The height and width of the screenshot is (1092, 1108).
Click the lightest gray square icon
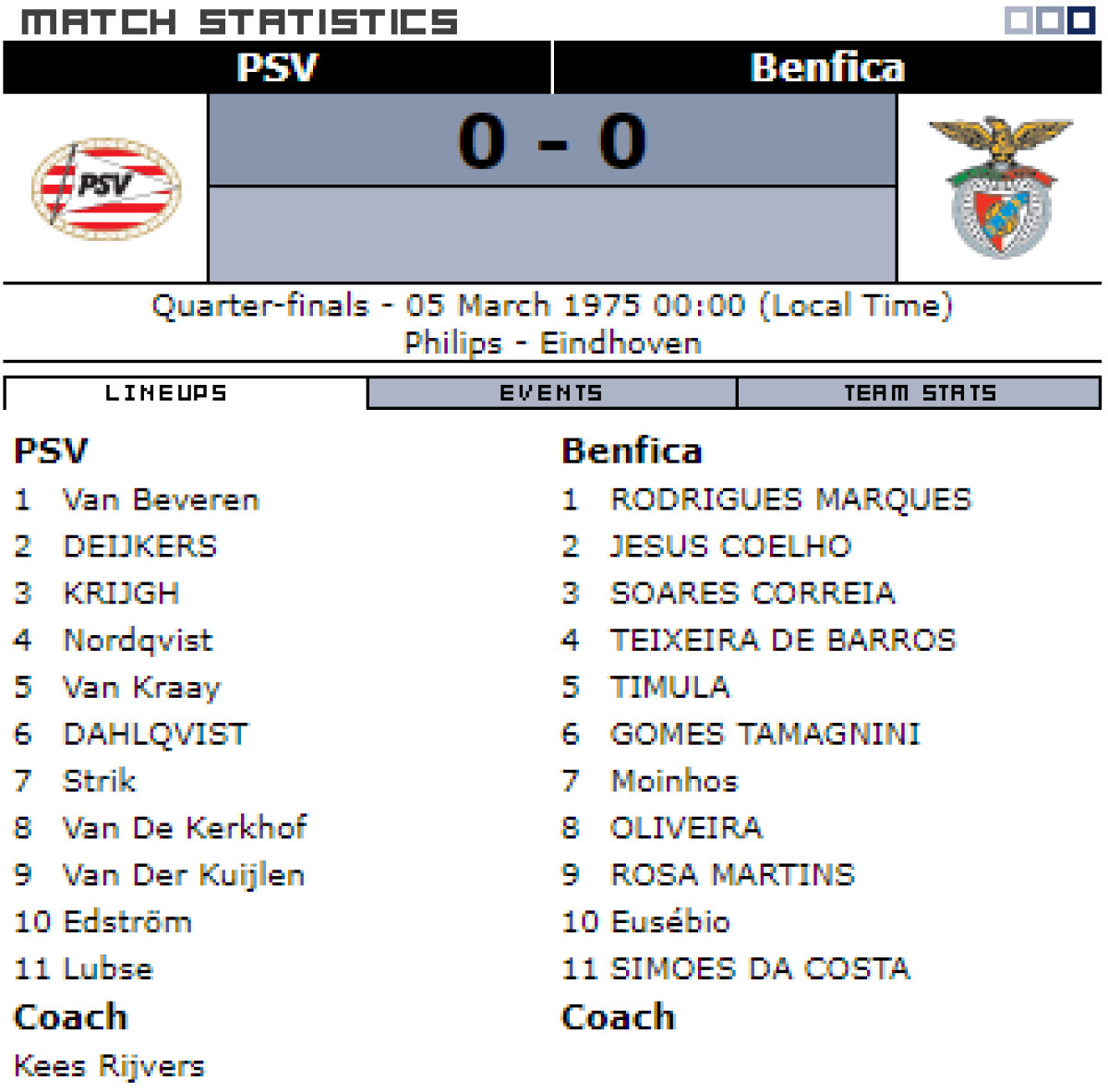coord(1018,20)
